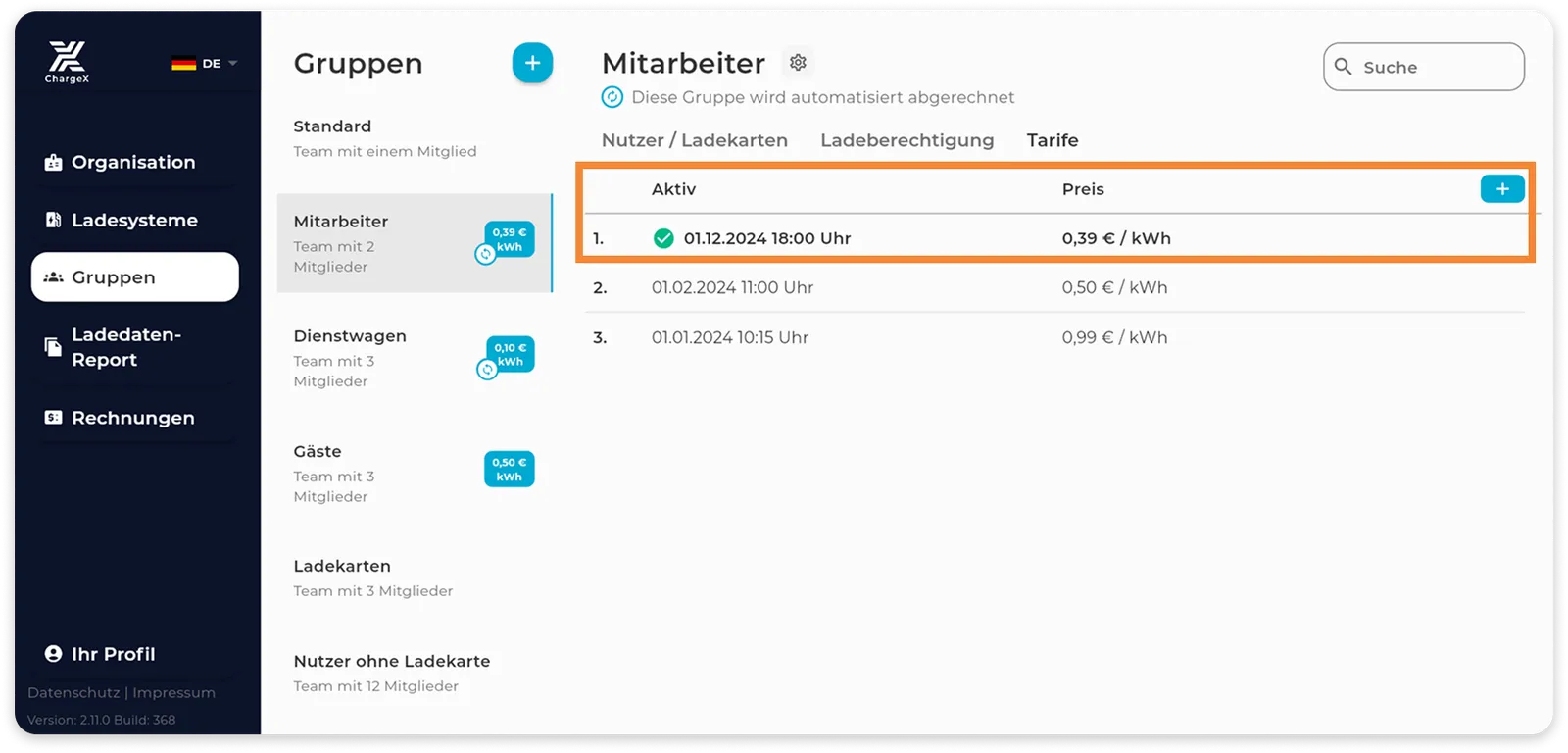
Task: Select the Dienstwagen group
Action: pyautogui.click(x=415, y=358)
